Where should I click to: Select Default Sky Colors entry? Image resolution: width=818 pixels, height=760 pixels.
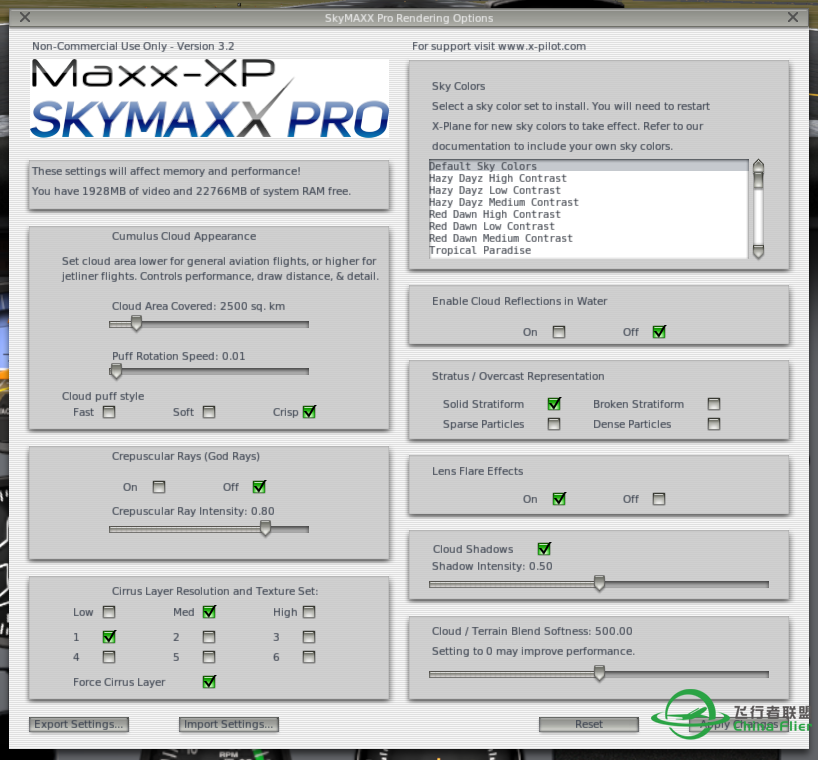(588, 166)
